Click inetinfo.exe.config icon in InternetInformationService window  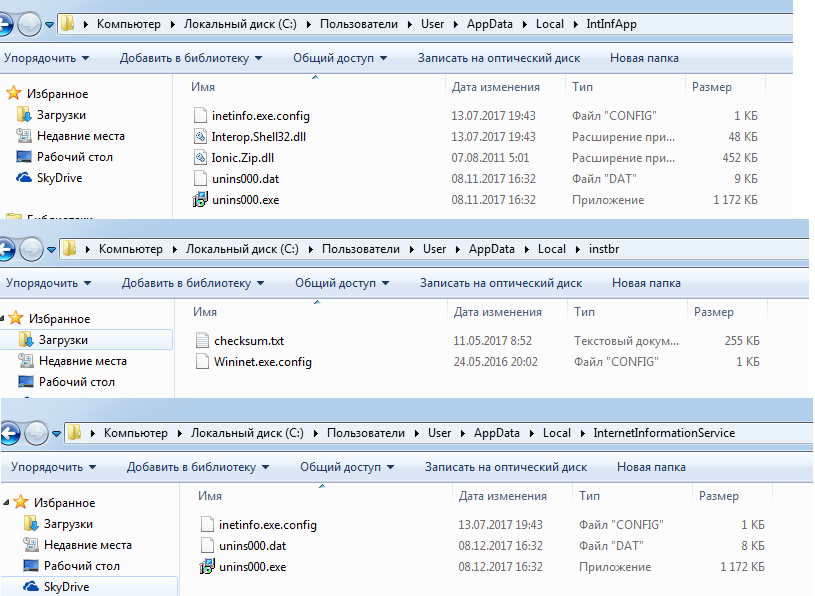point(207,524)
